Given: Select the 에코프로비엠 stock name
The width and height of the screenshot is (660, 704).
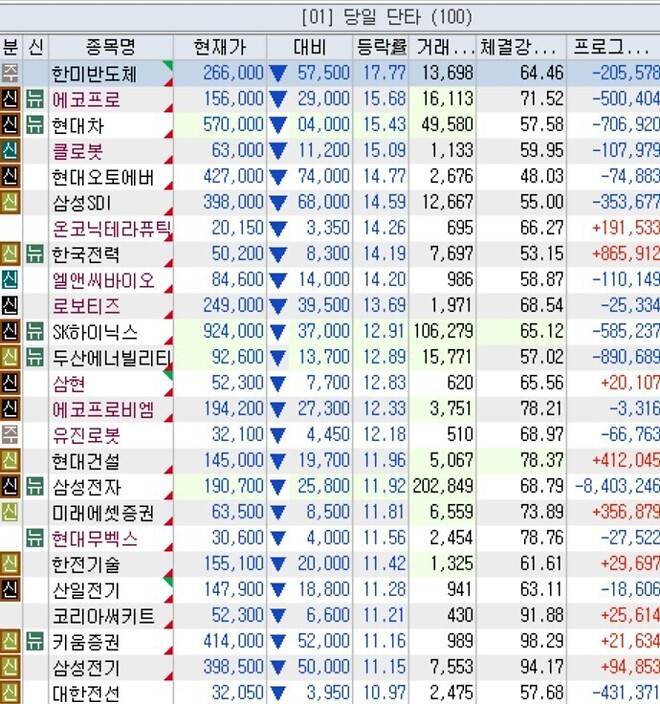Looking at the screenshot, I should [103, 409].
